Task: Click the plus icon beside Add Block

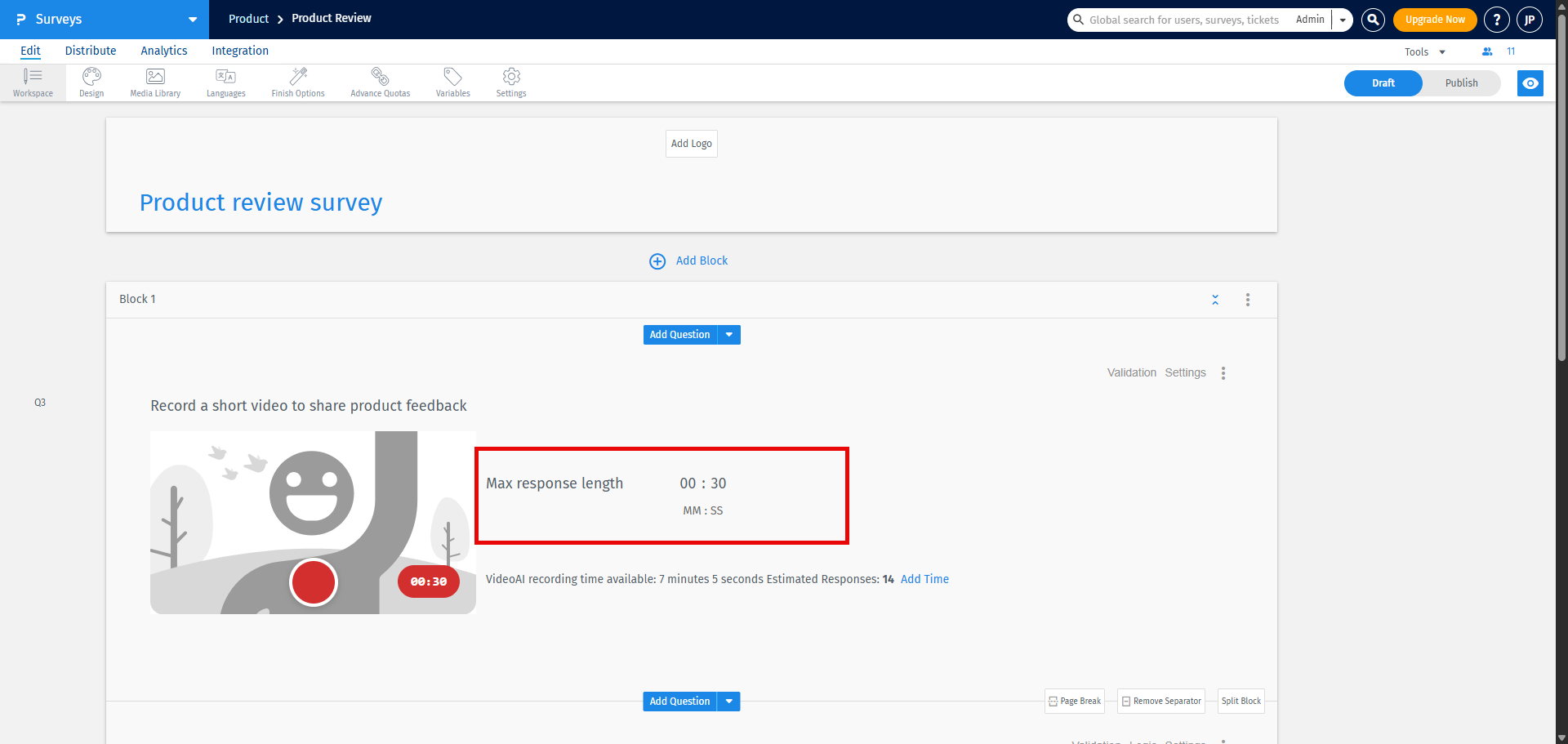Action: point(657,261)
